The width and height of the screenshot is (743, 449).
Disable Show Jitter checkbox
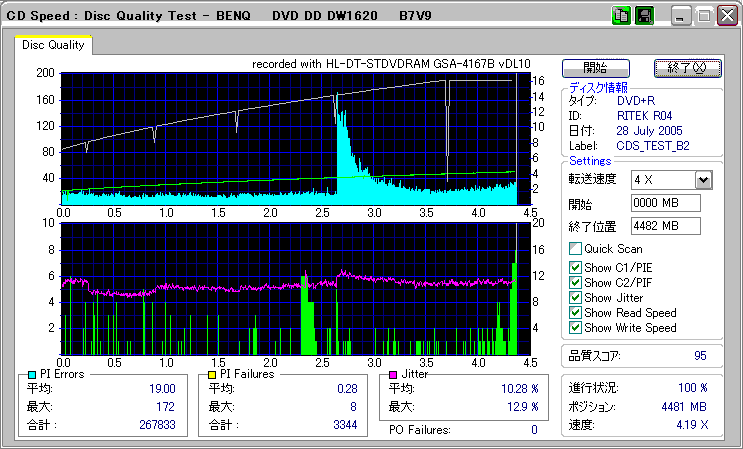point(575,298)
